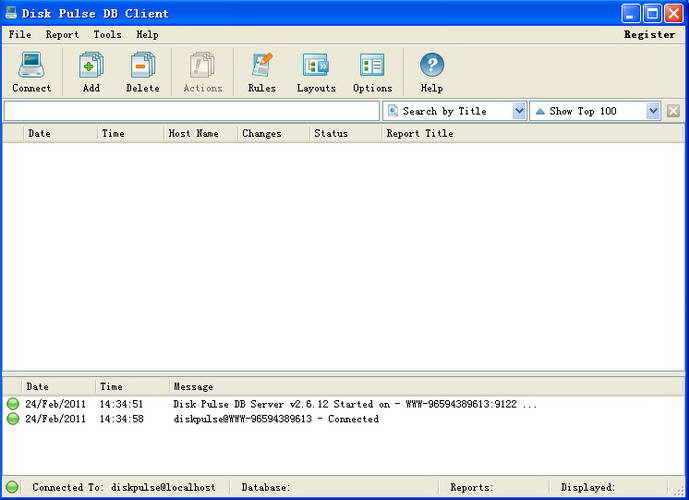This screenshot has height=500, width=689.
Task: Click the grayed Actions icon
Action: [203, 65]
